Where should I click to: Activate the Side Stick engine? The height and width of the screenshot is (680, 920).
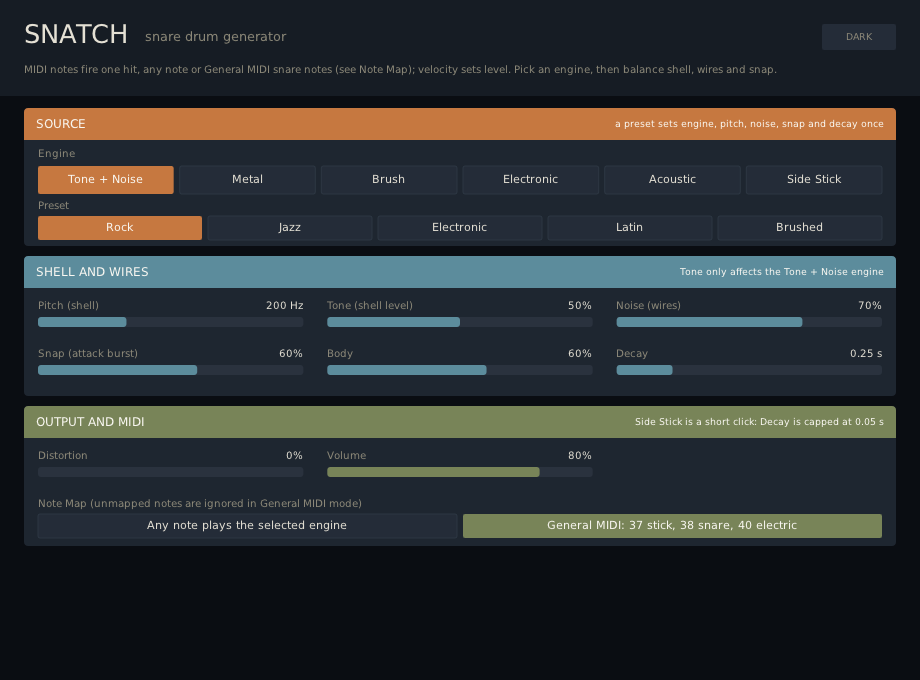pos(814,180)
